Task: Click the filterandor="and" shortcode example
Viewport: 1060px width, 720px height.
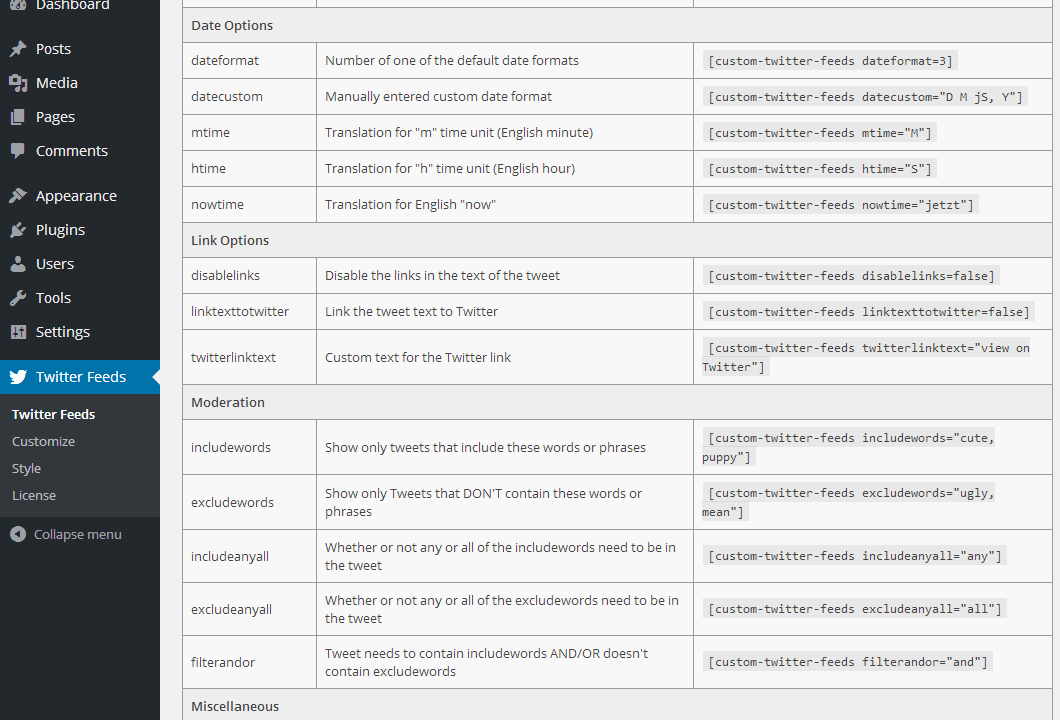Action: pyautogui.click(x=847, y=662)
